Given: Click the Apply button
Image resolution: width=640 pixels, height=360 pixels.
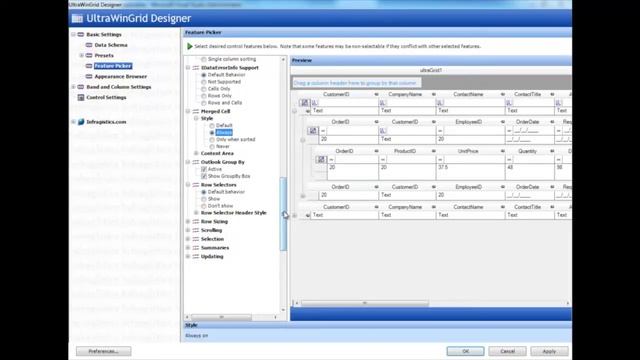Looking at the screenshot, I should click(x=549, y=351).
